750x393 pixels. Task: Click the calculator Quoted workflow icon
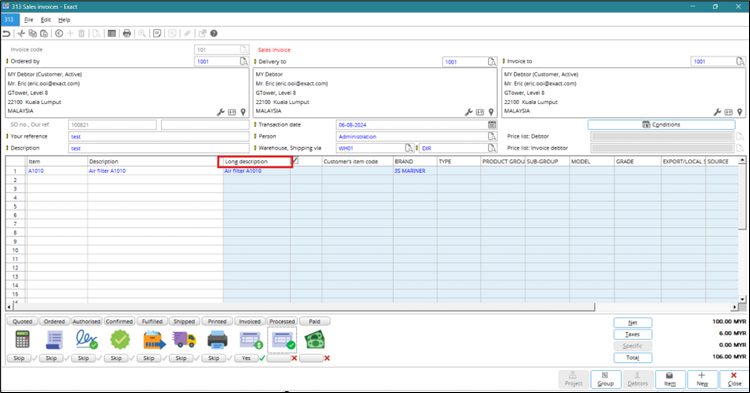pyautogui.click(x=22, y=340)
